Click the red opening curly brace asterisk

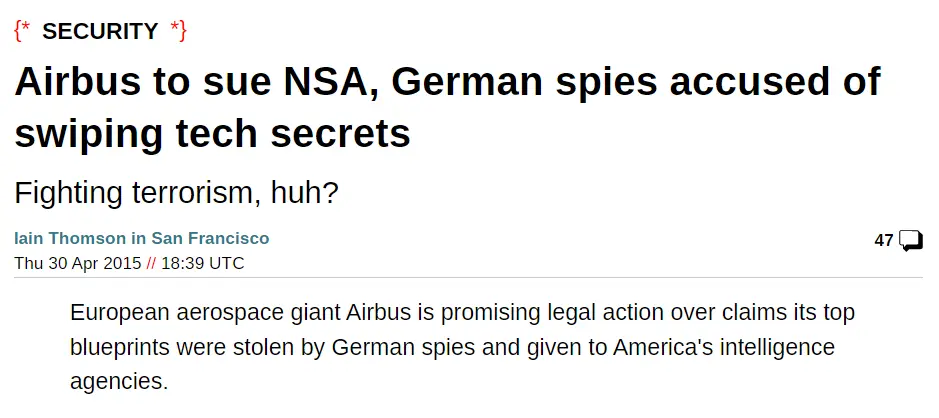click(23, 30)
